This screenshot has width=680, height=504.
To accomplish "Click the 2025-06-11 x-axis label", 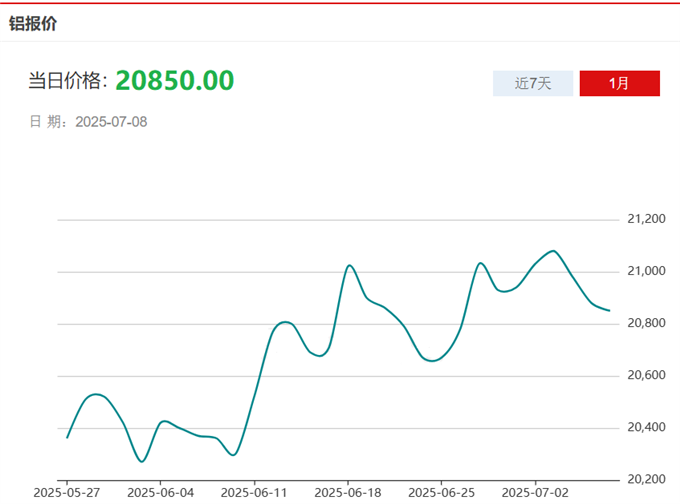I will (x=254, y=492).
